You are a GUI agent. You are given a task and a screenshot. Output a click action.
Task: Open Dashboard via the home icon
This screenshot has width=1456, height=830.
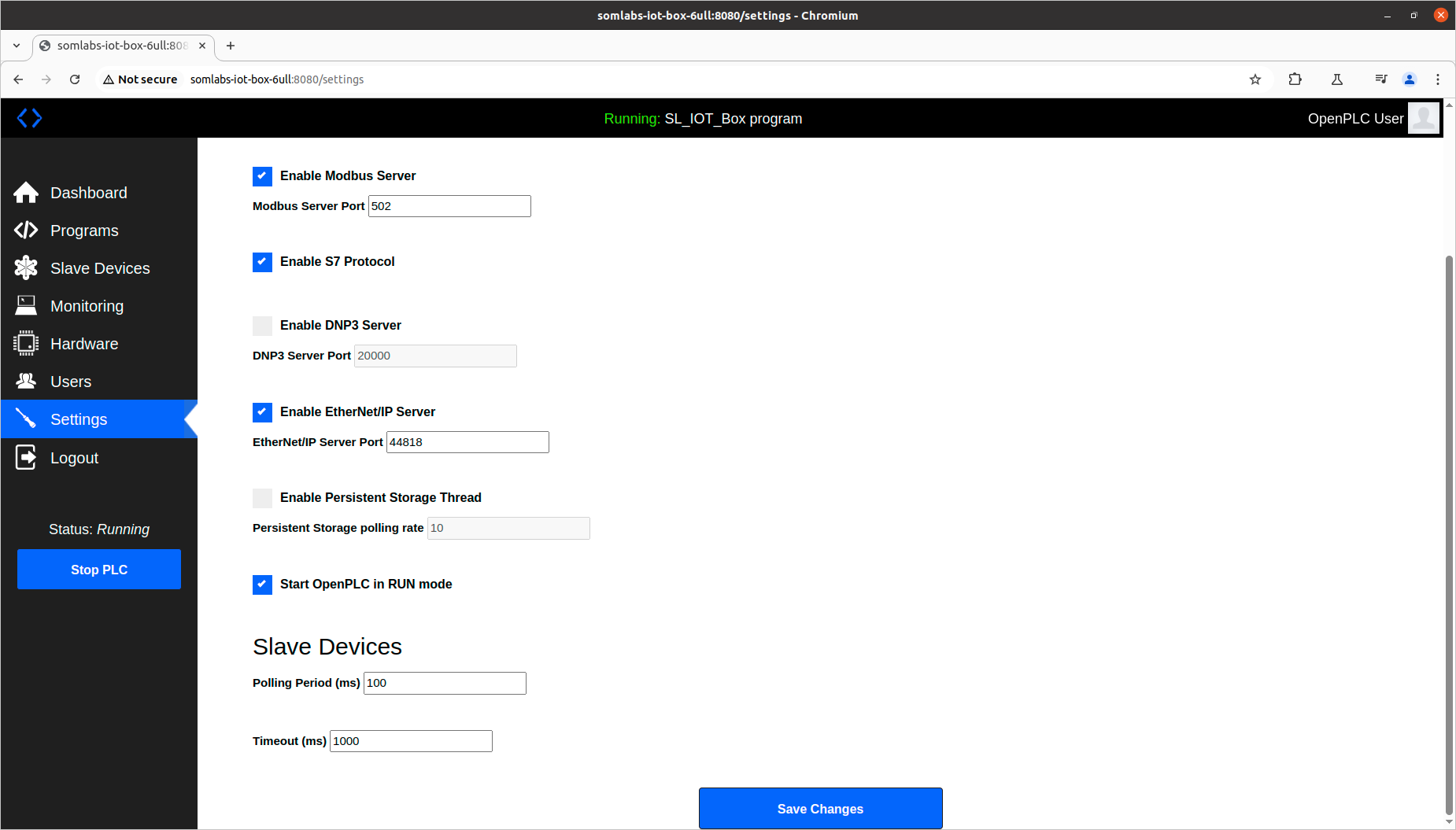click(26, 193)
